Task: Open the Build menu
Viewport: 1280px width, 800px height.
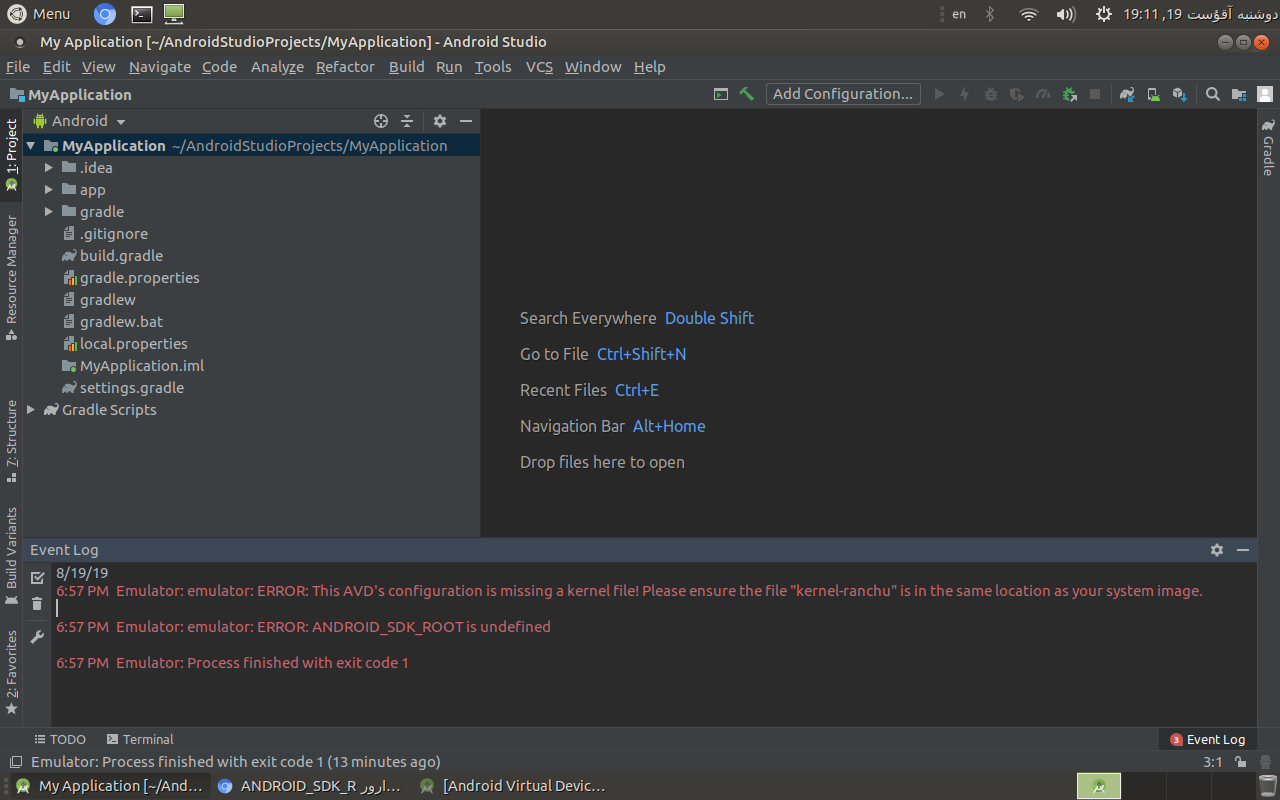Action: [406, 67]
